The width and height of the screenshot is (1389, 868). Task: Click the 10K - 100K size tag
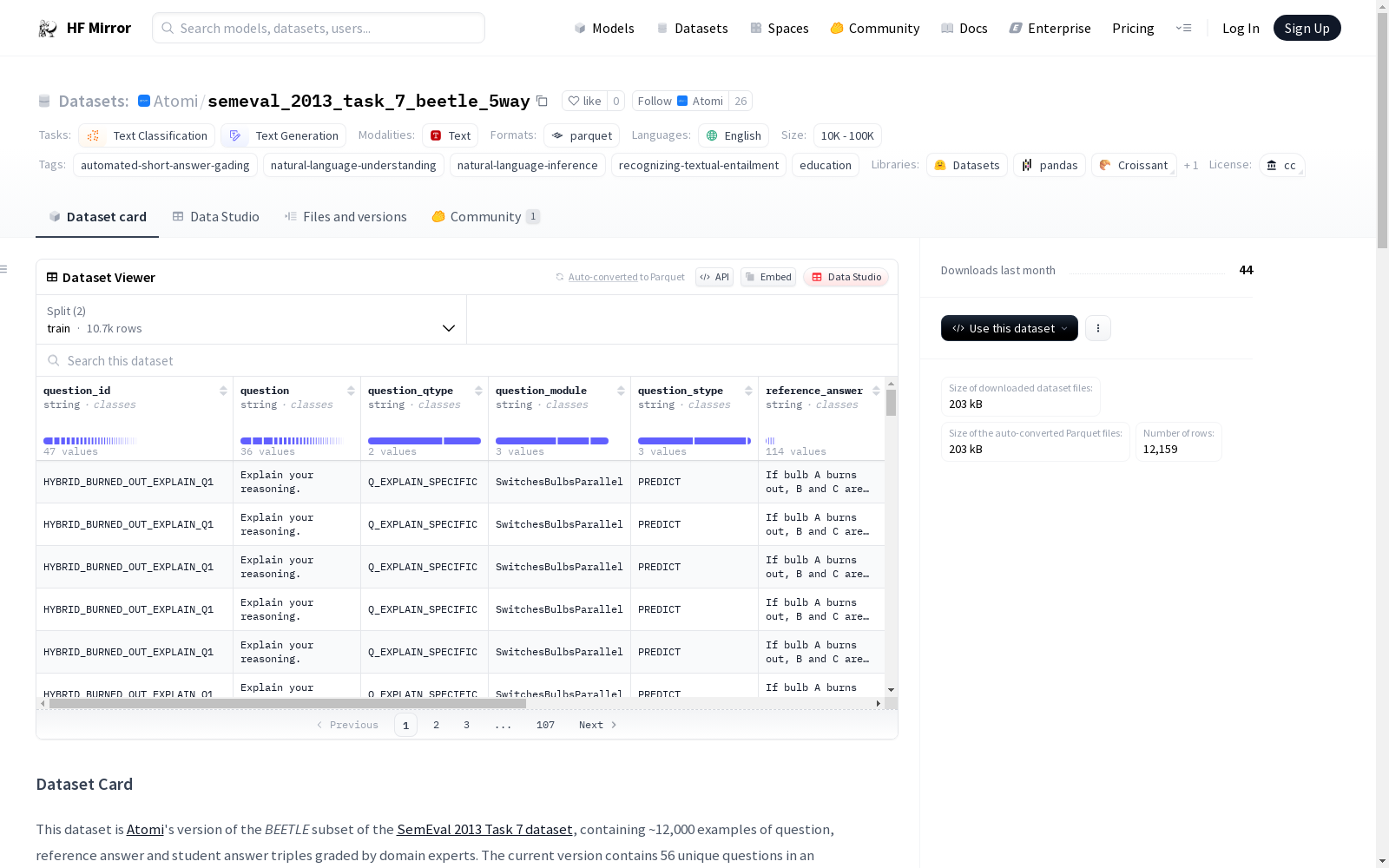click(847, 135)
